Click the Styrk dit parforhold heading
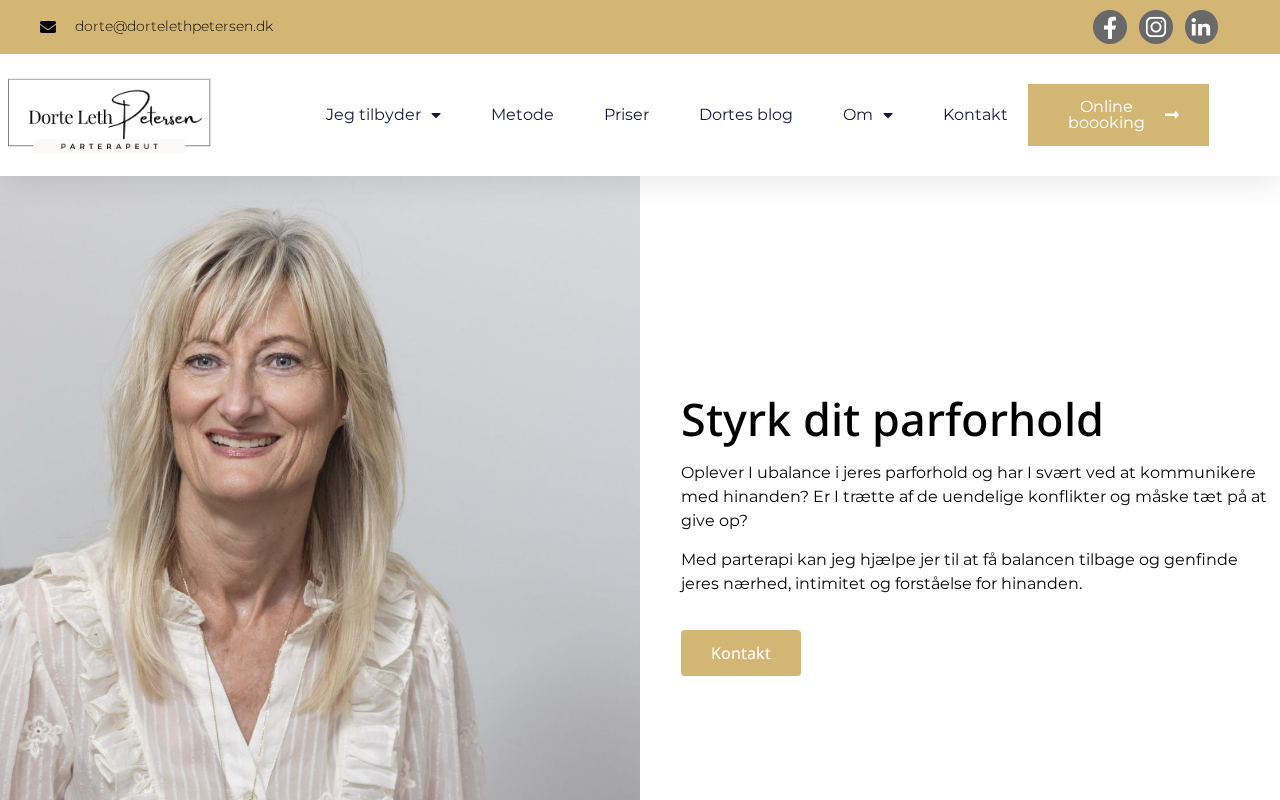The image size is (1280, 800). point(892,419)
